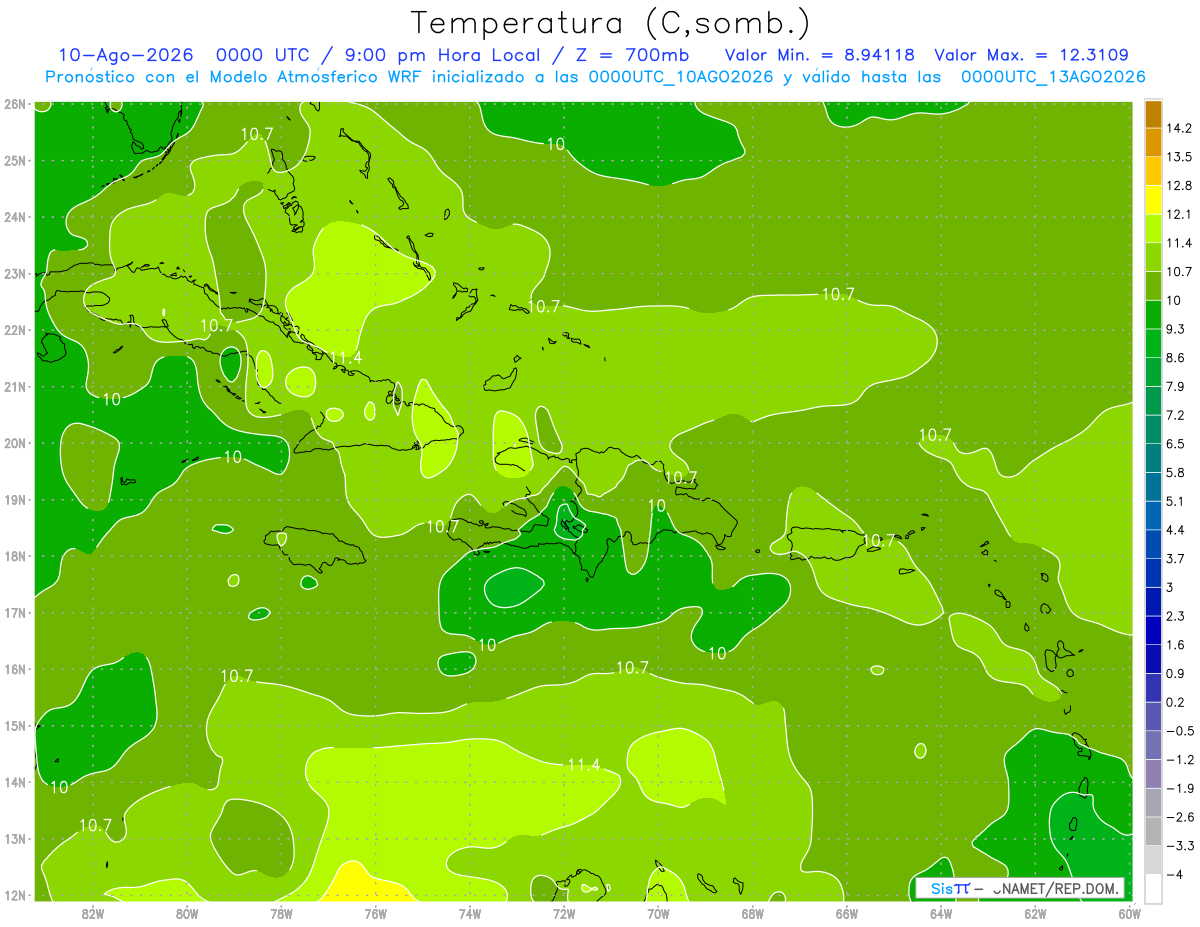This screenshot has width=1200, height=927.
Task: Click the 70W longitude axis label
Action: (x=658, y=913)
